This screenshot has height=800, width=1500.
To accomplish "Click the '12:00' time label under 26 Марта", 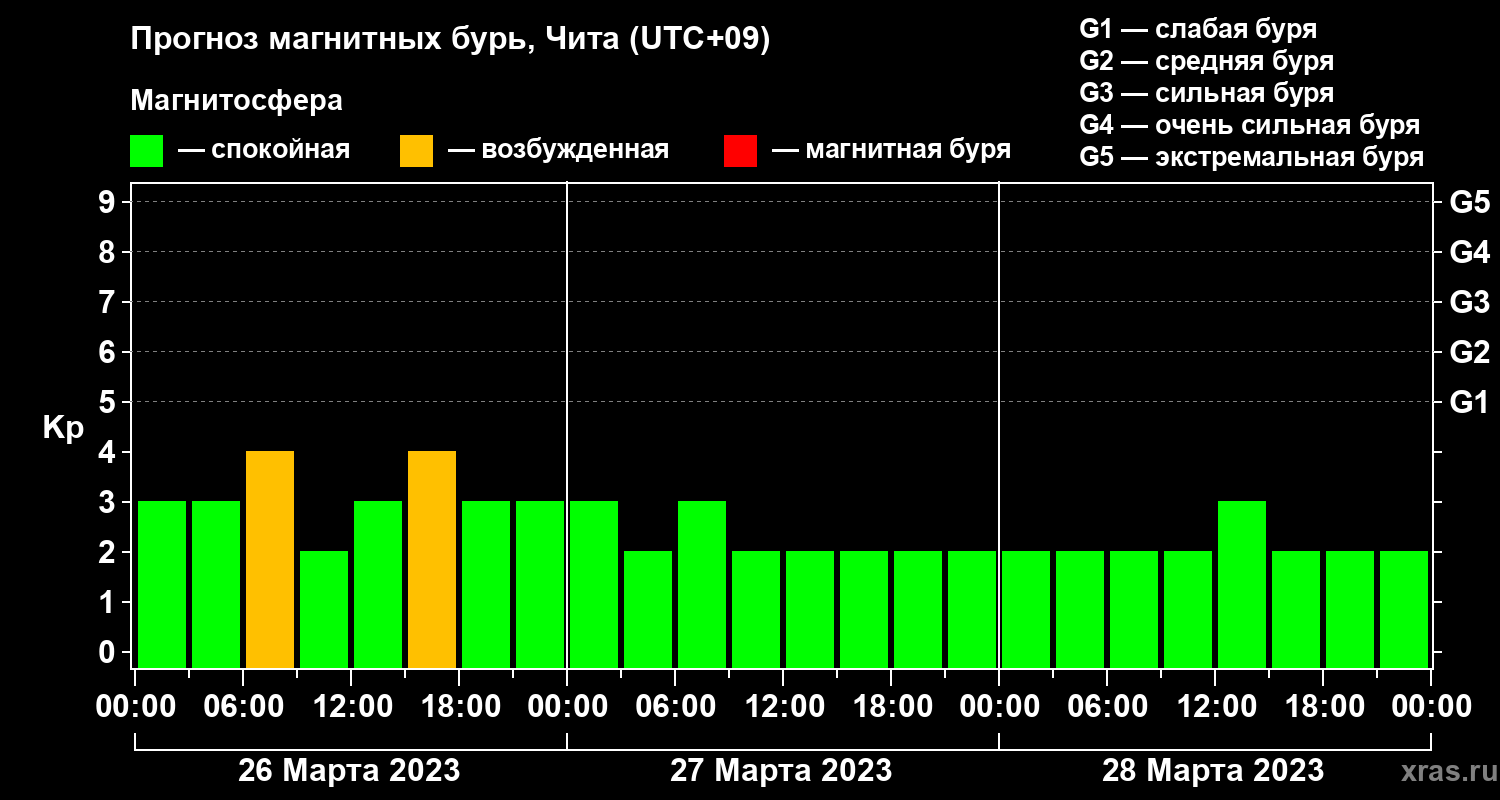I will [351, 707].
